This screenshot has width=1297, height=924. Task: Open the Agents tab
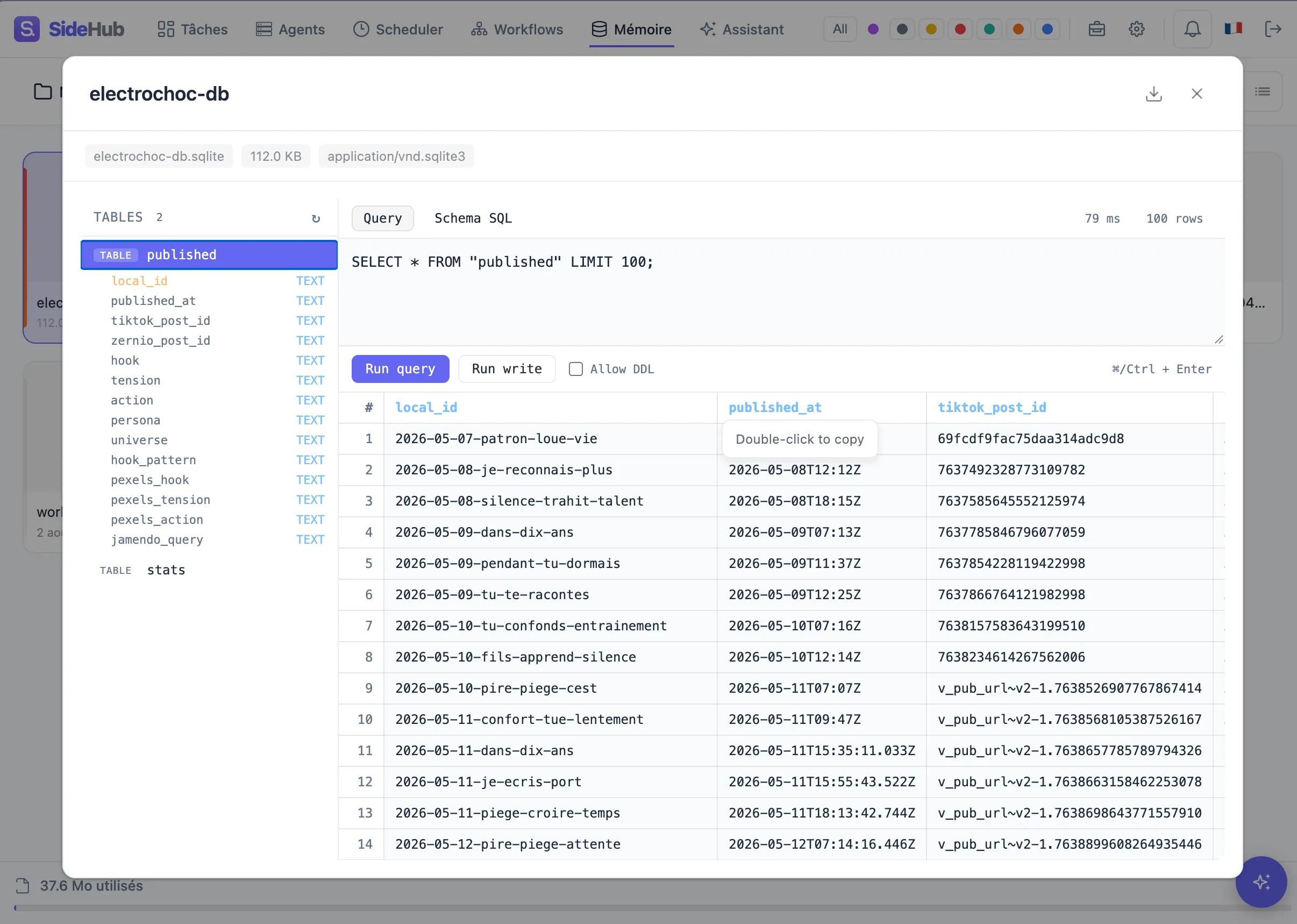pyautogui.click(x=290, y=29)
